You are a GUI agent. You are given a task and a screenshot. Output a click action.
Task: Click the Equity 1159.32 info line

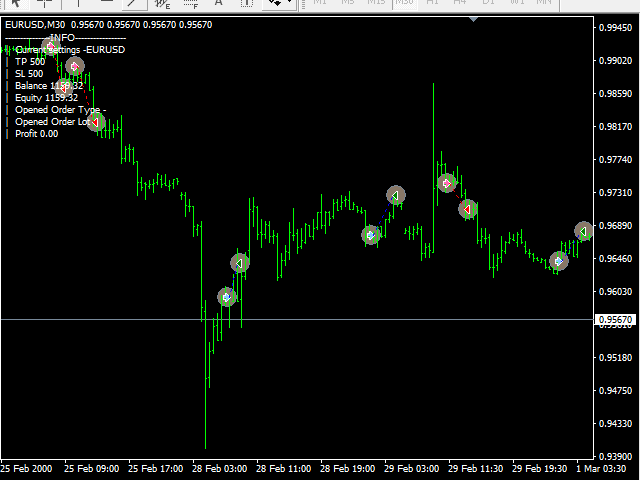point(46,98)
